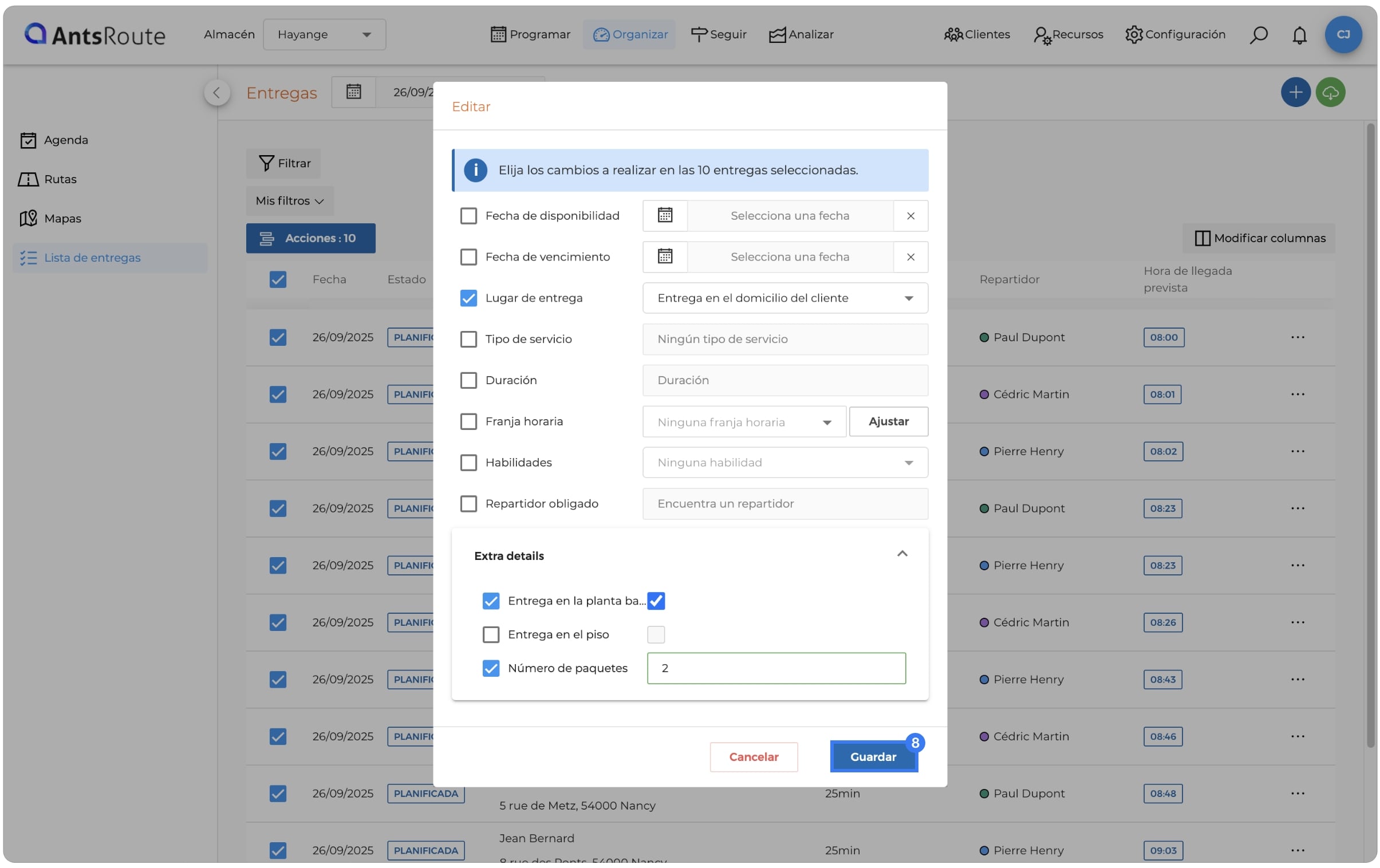Enable the Fecha de vencimiento checkbox
This screenshot has height=868, width=1380.
tap(468, 257)
